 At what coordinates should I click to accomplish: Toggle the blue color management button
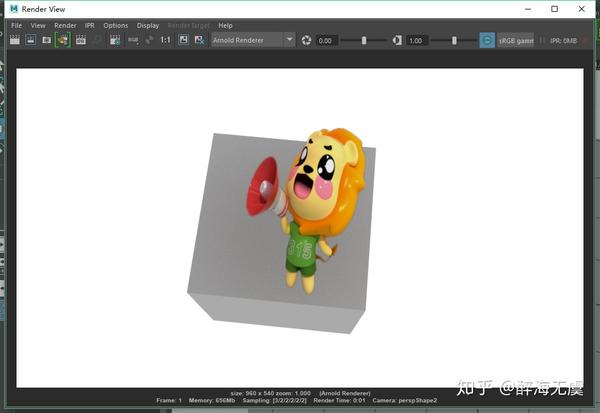coord(487,40)
